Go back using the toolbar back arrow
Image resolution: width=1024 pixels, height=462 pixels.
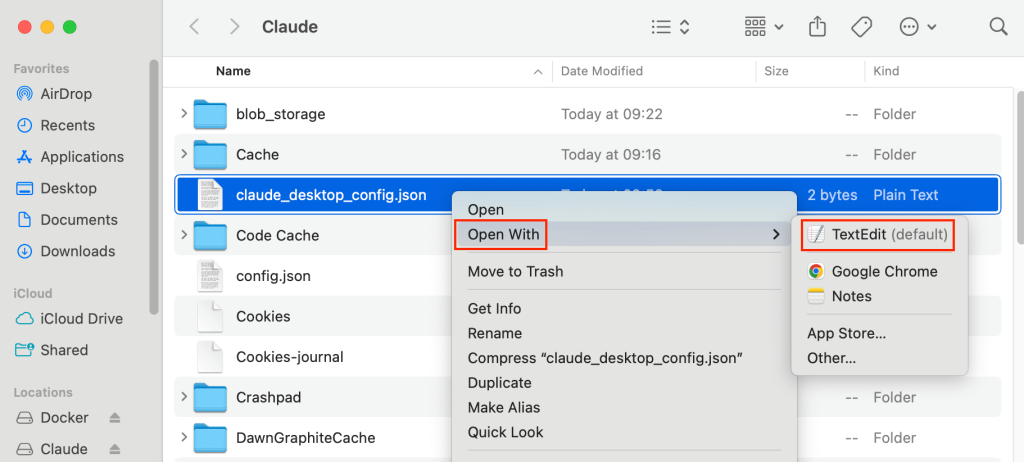point(194,27)
